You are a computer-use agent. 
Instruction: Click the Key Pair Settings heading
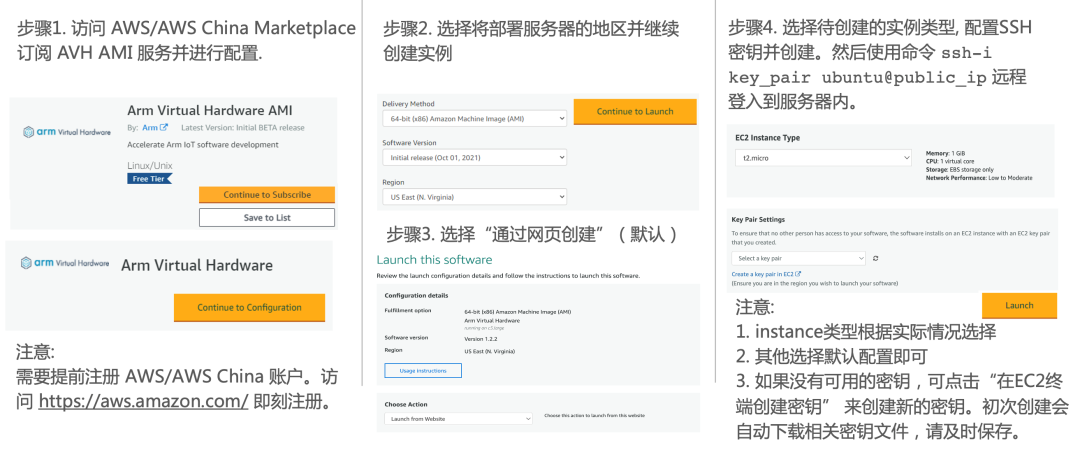pyautogui.click(x=758, y=220)
